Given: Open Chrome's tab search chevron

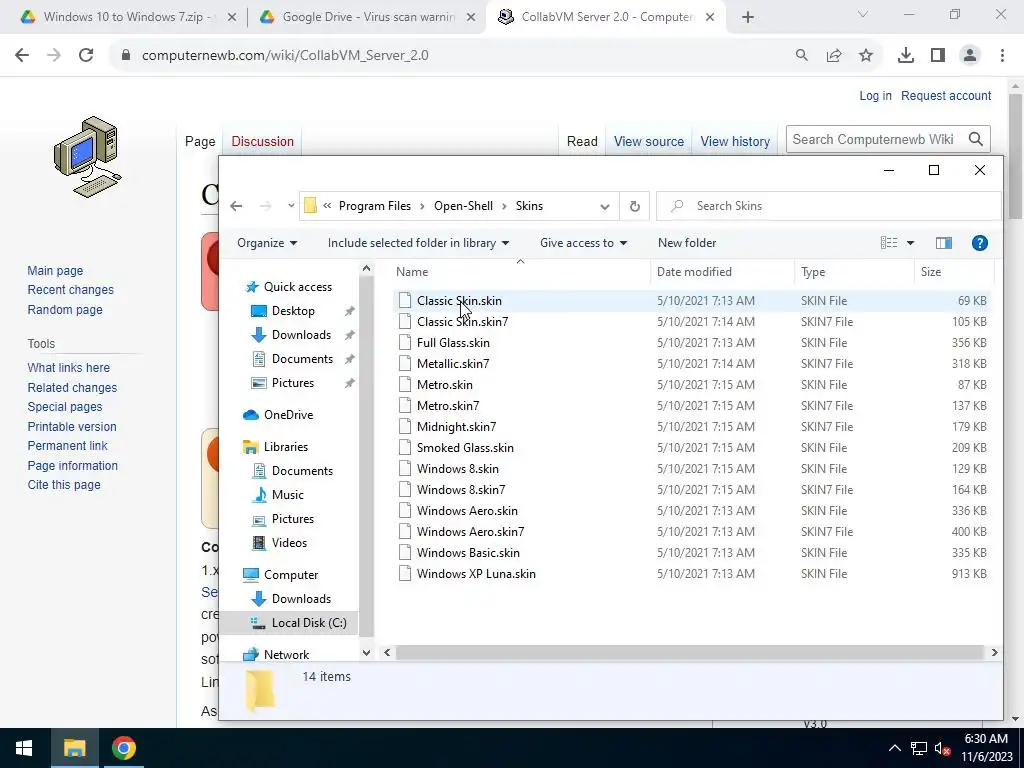Looking at the screenshot, I should [863, 14].
